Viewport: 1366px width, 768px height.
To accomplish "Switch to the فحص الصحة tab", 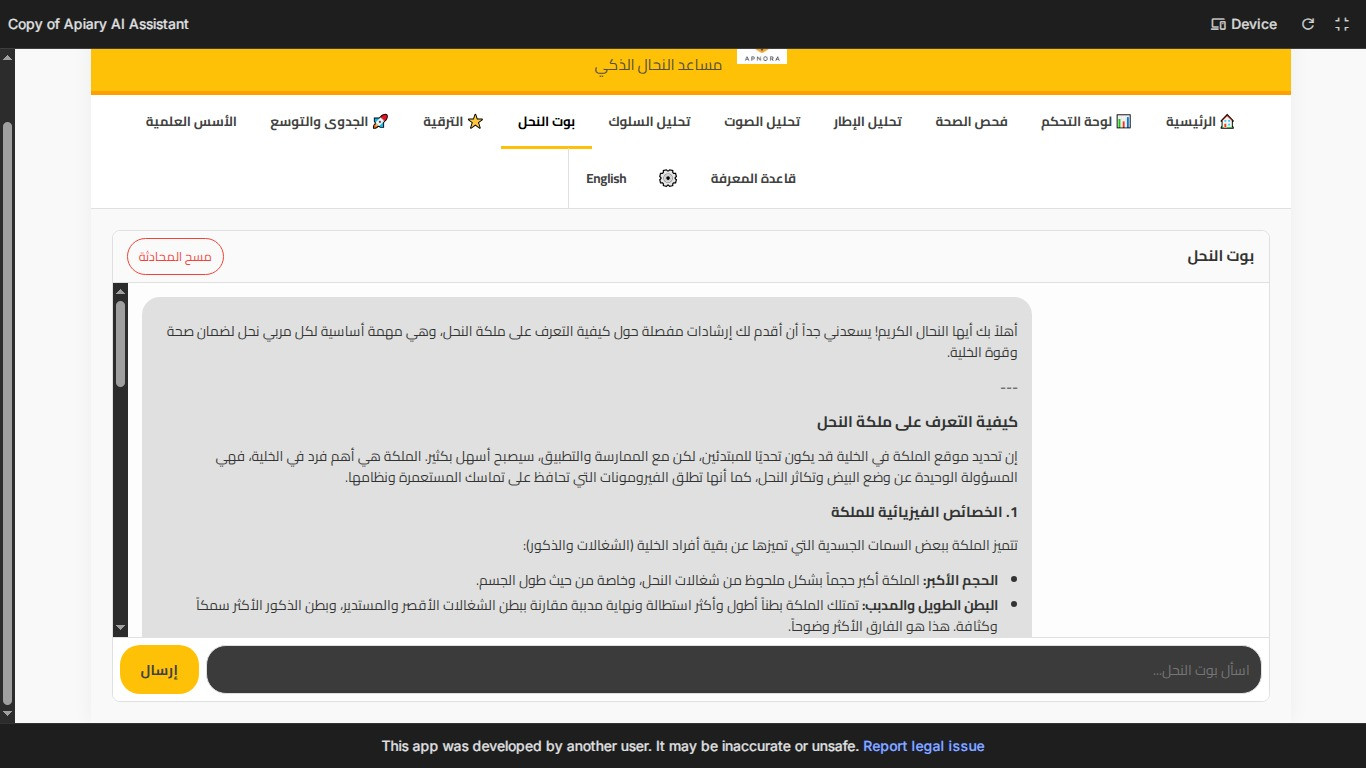I will click(970, 121).
